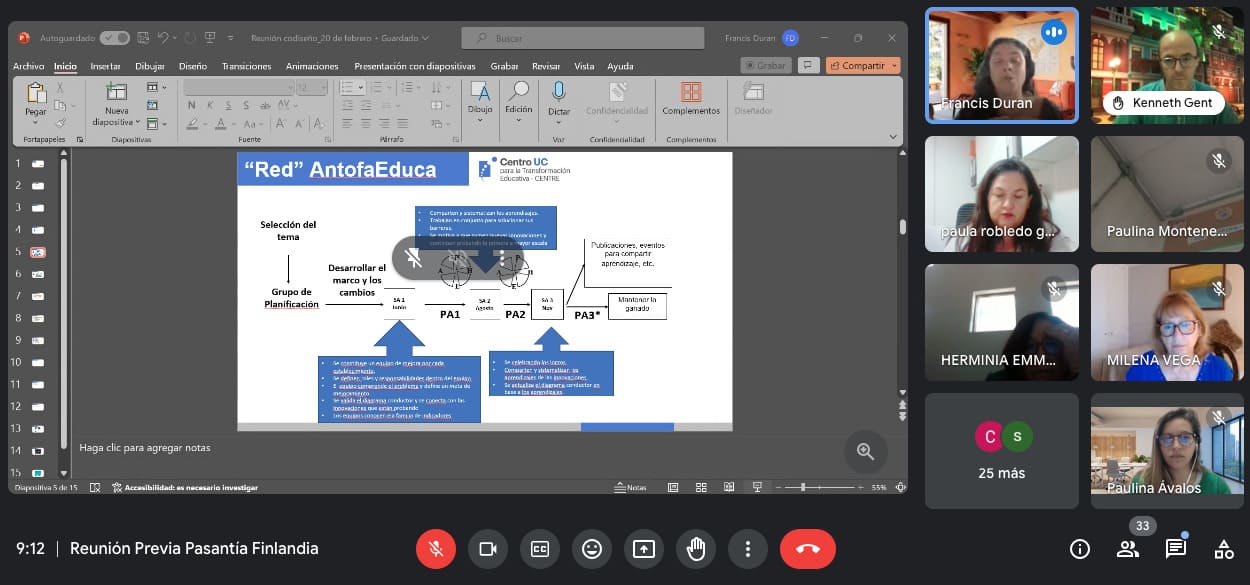Leave the call with red hang-up button
The image size is (1250, 585).
tap(808, 549)
